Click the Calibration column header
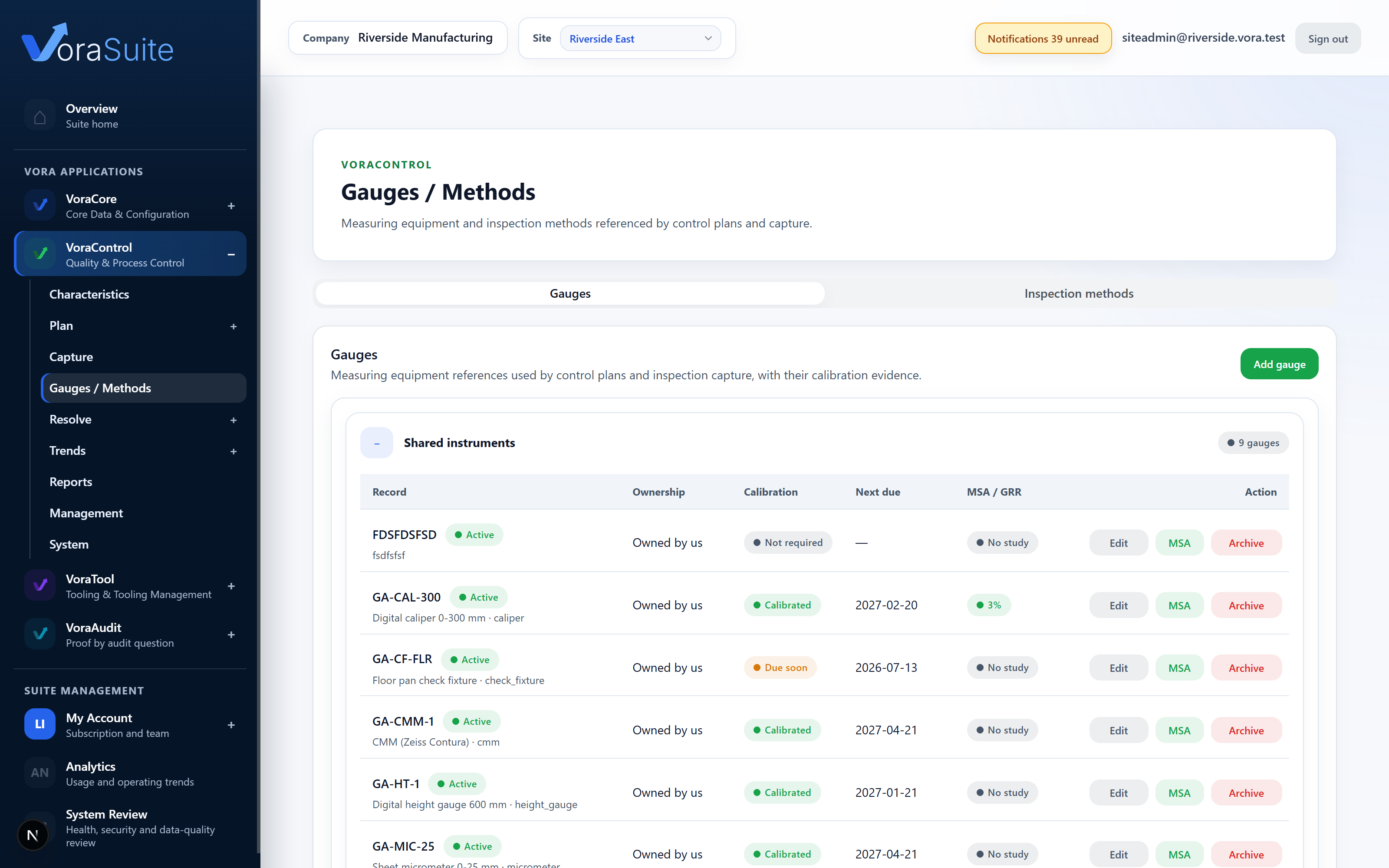Screen dimensions: 1389x868 771,492
